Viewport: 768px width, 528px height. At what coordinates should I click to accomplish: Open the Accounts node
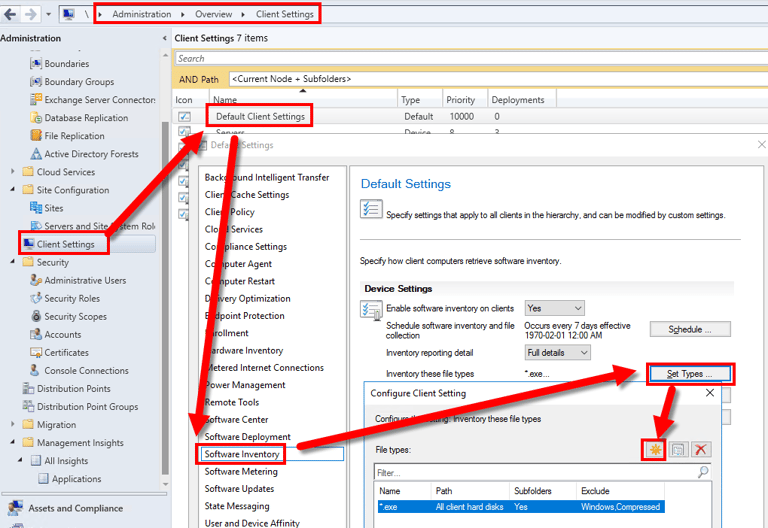coord(62,335)
